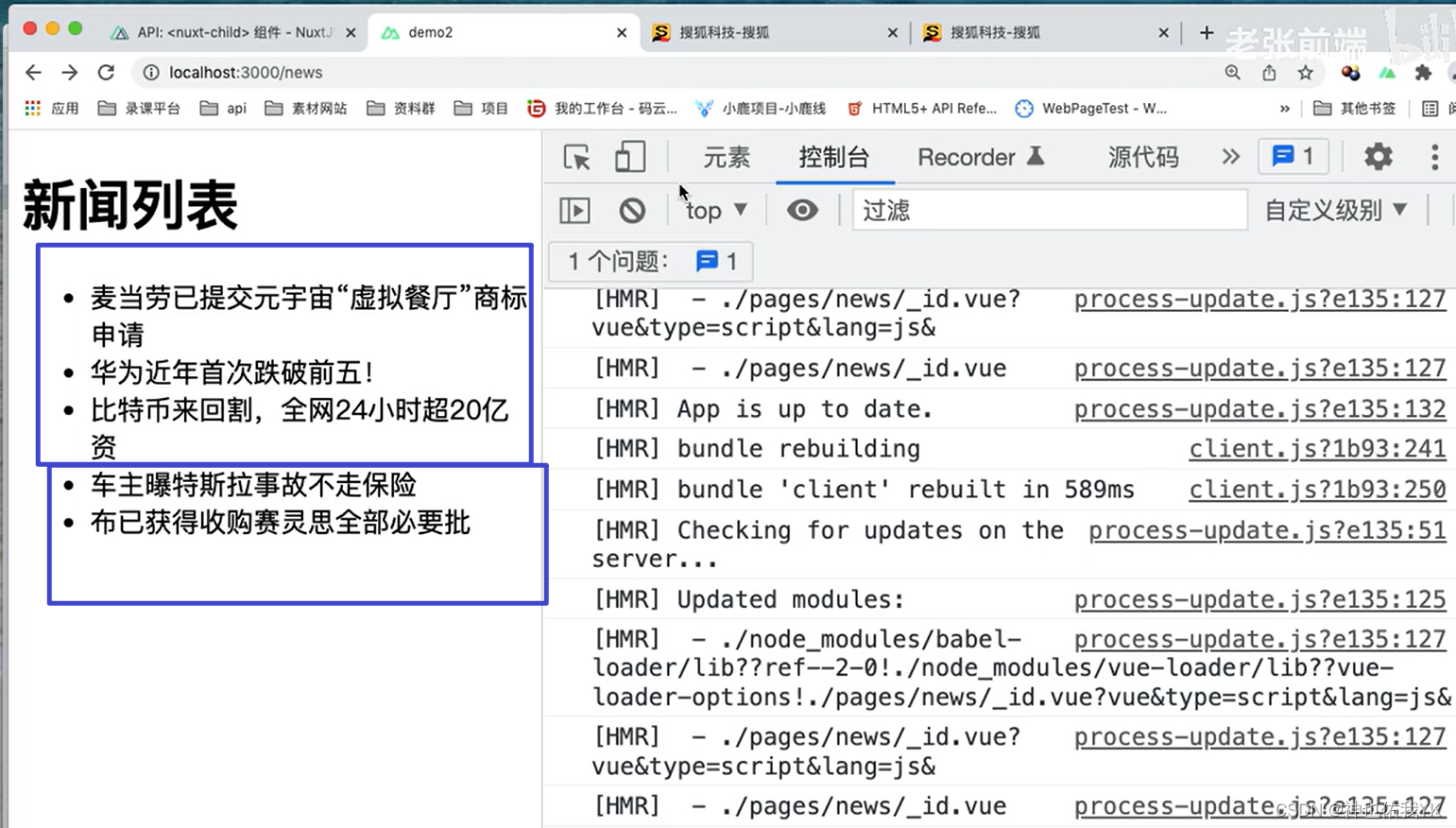Open the issue link in the '1 个问题' bar
Image resolution: width=1456 pixels, height=828 pixels.
click(x=717, y=262)
